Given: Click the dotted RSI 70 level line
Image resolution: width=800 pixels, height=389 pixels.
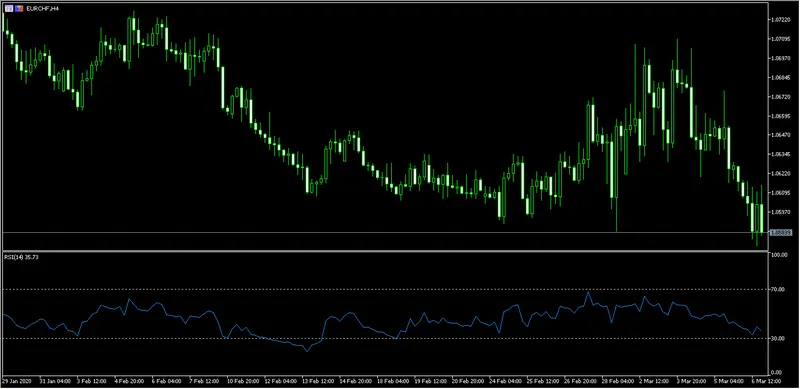Looking at the screenshot, I should click(385, 289).
